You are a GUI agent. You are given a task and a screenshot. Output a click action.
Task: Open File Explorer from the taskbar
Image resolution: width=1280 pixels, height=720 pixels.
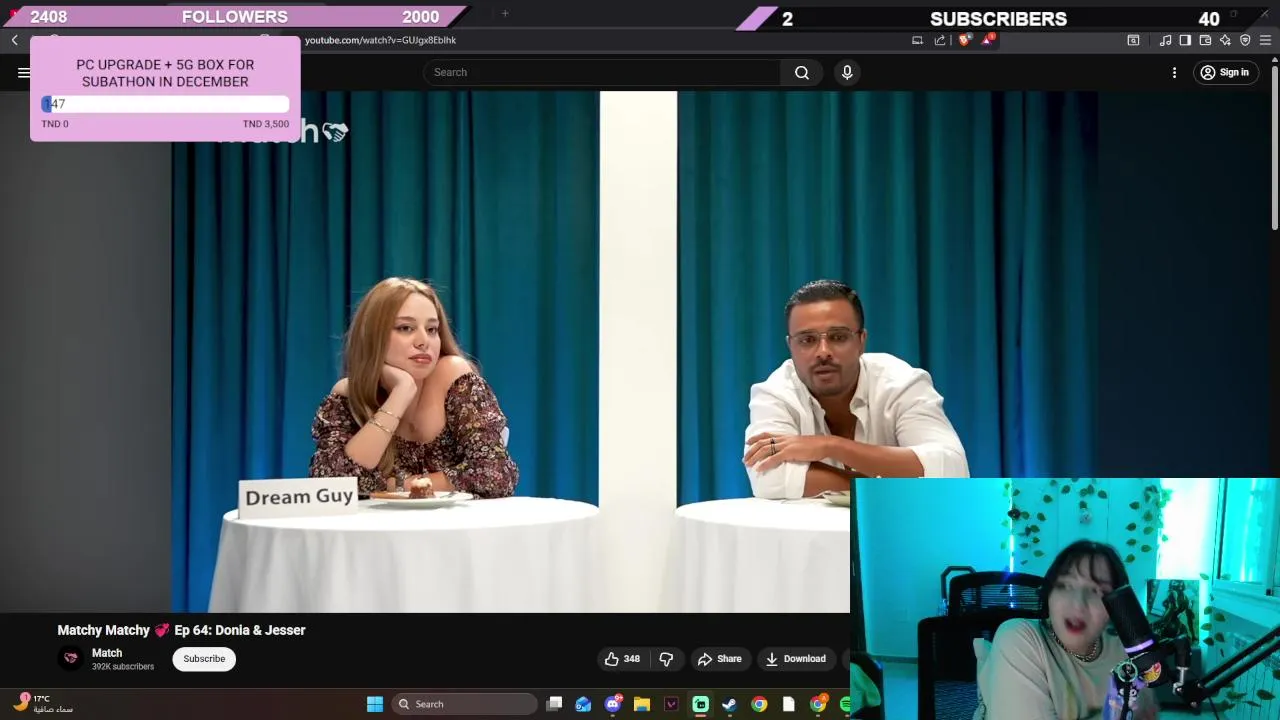point(642,704)
